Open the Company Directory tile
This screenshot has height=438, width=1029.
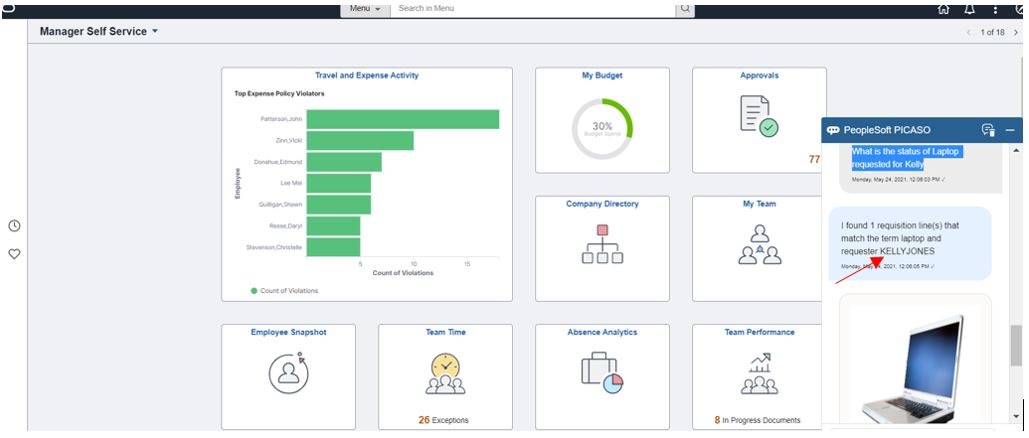click(602, 249)
